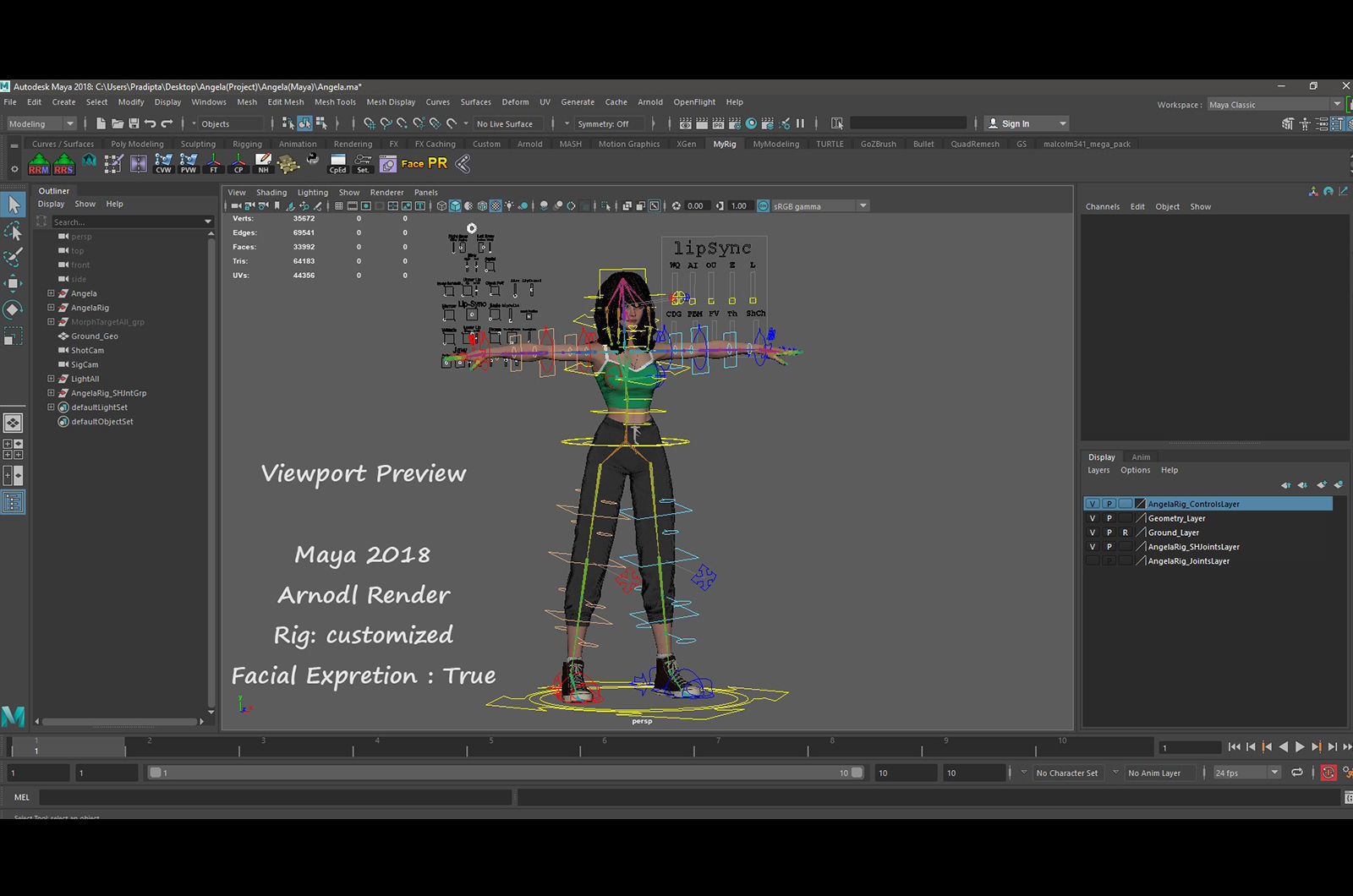
Task: Select the Paint Selection tool in toolbox
Action: [x=14, y=256]
